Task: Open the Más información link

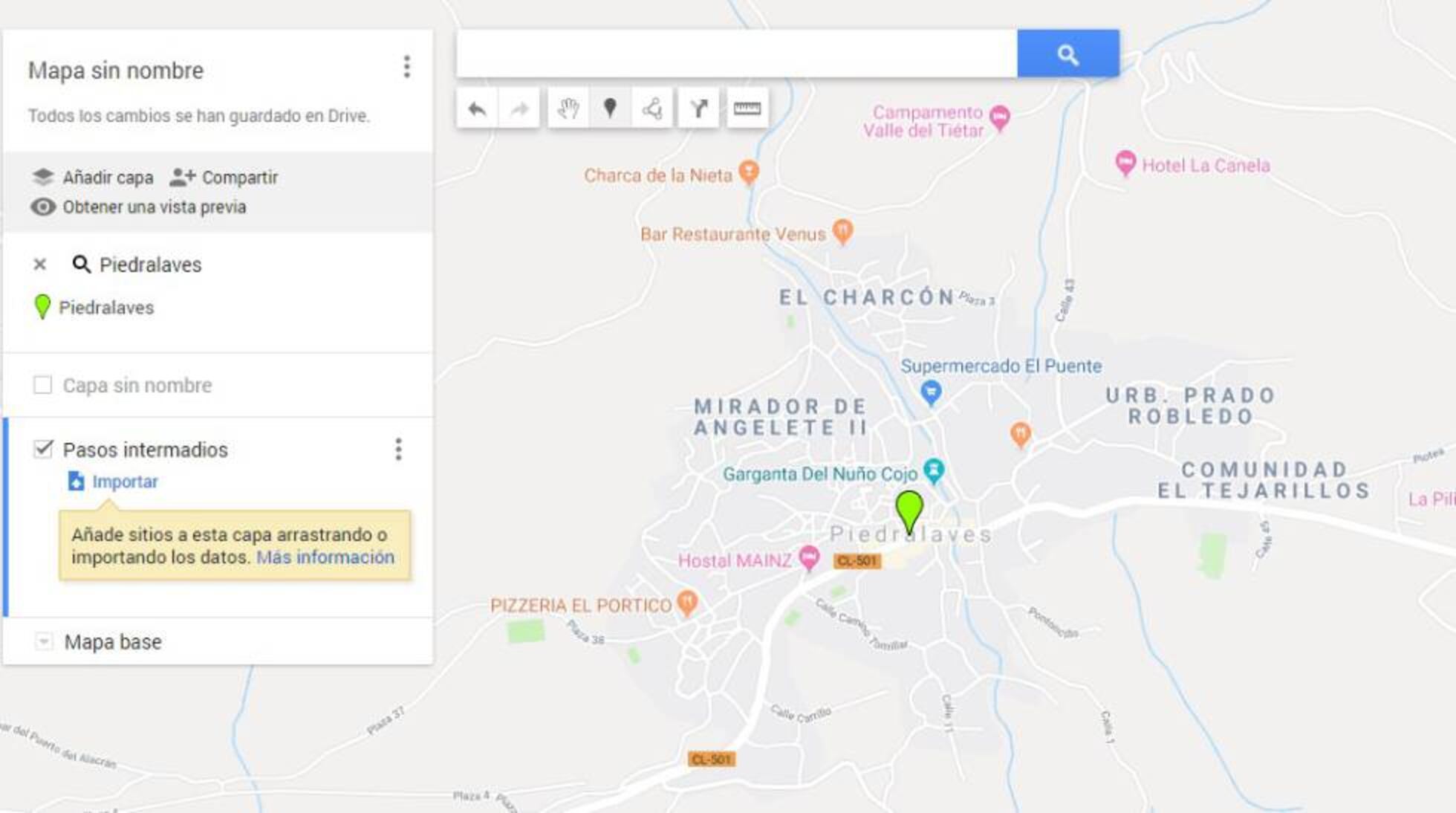Action: 325,557
